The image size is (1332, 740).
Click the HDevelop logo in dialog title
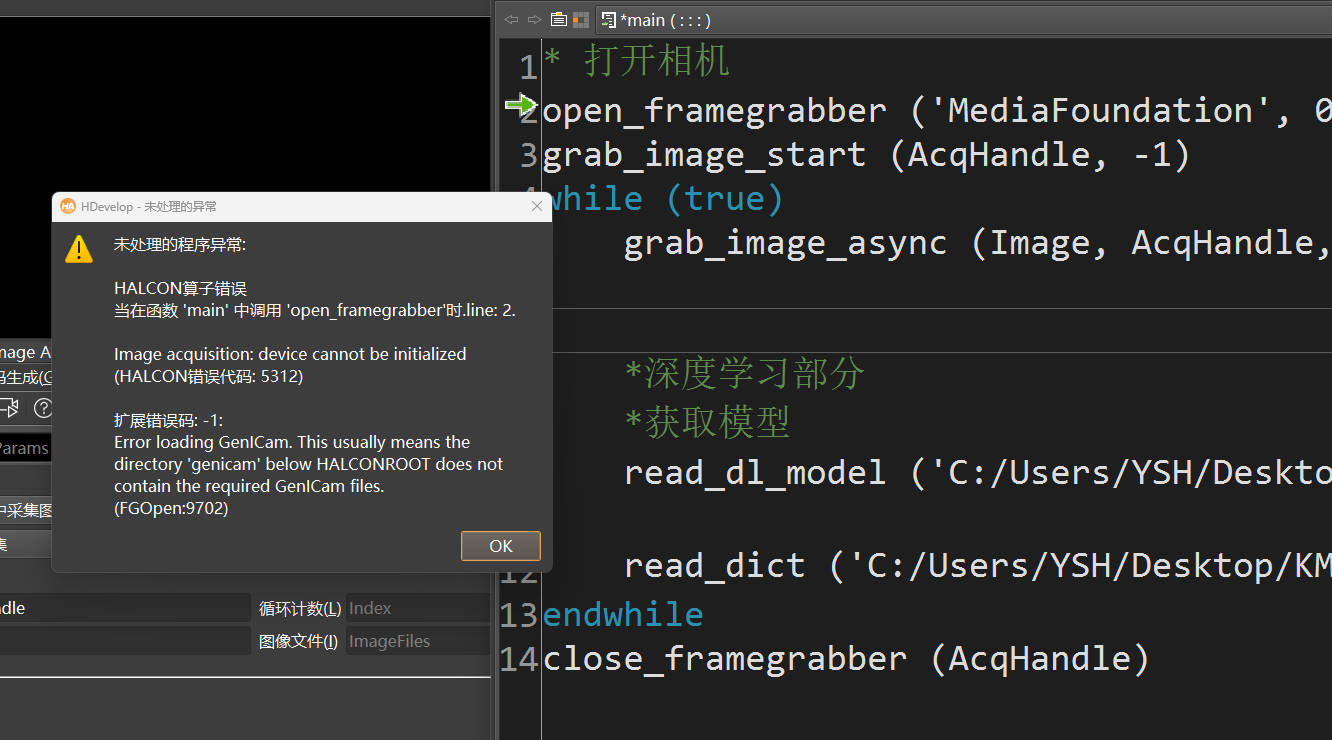coord(68,206)
